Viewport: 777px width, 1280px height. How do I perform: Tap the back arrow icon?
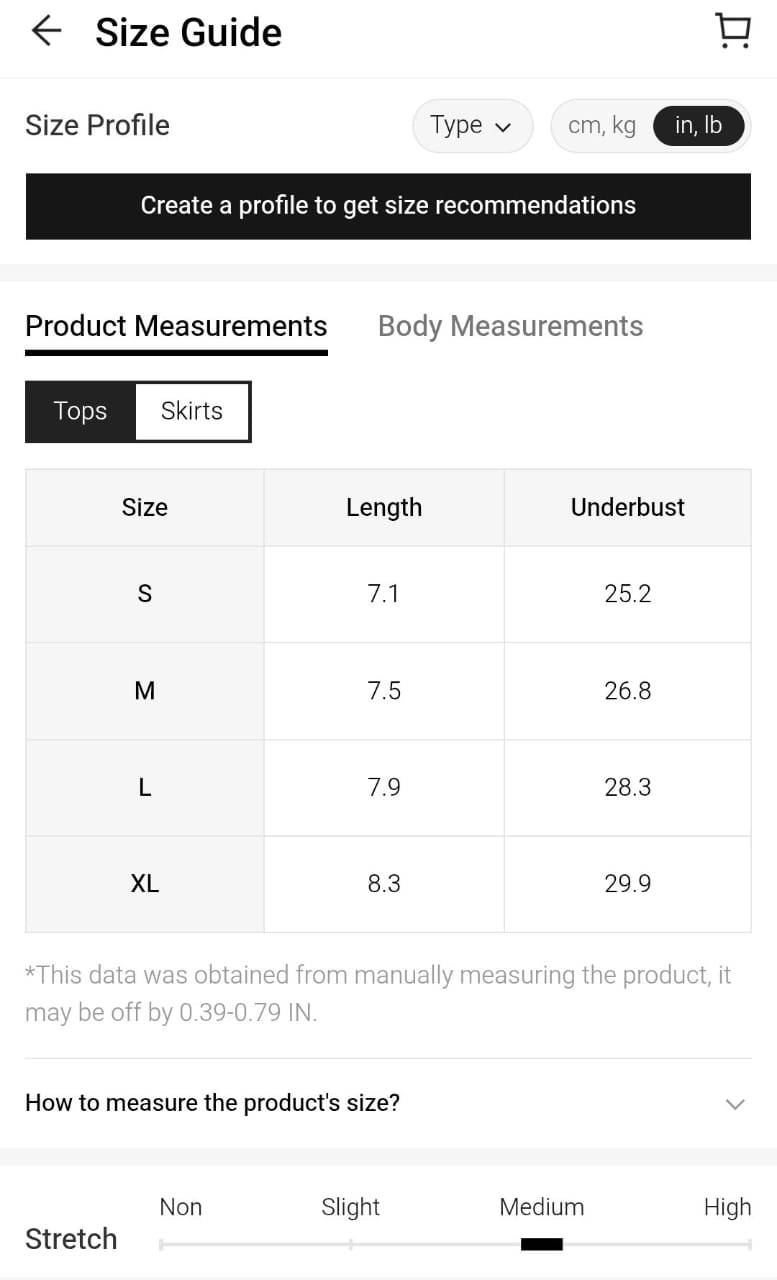[x=46, y=32]
